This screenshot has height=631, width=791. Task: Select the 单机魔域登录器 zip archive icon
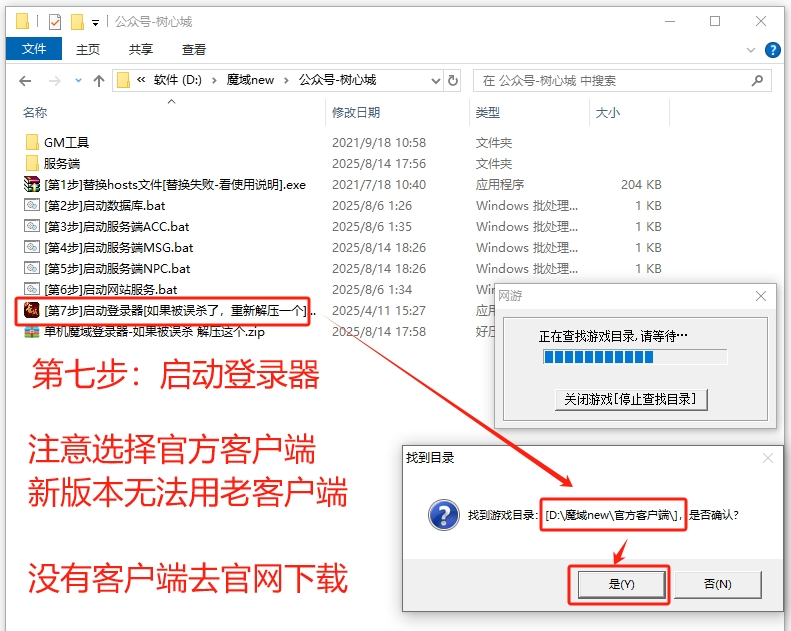pyautogui.click(x=32, y=332)
